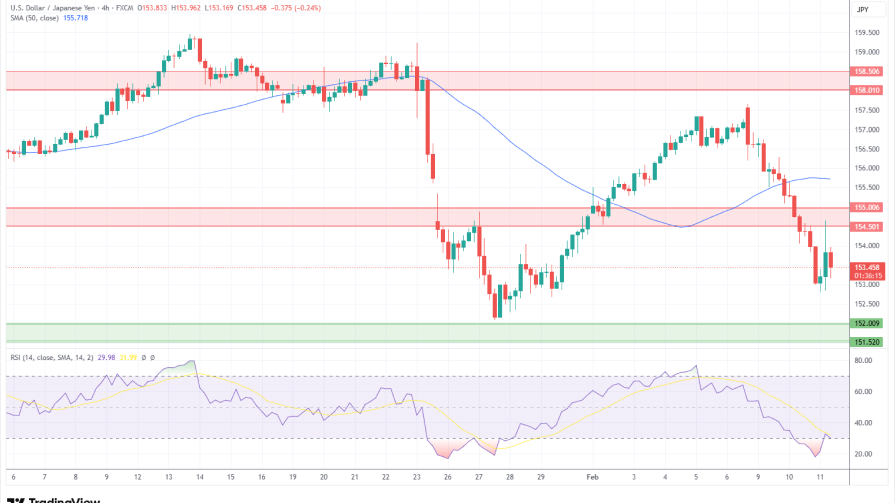Click the 158.506 resistance price label
895x503 pixels.
(x=867, y=71)
